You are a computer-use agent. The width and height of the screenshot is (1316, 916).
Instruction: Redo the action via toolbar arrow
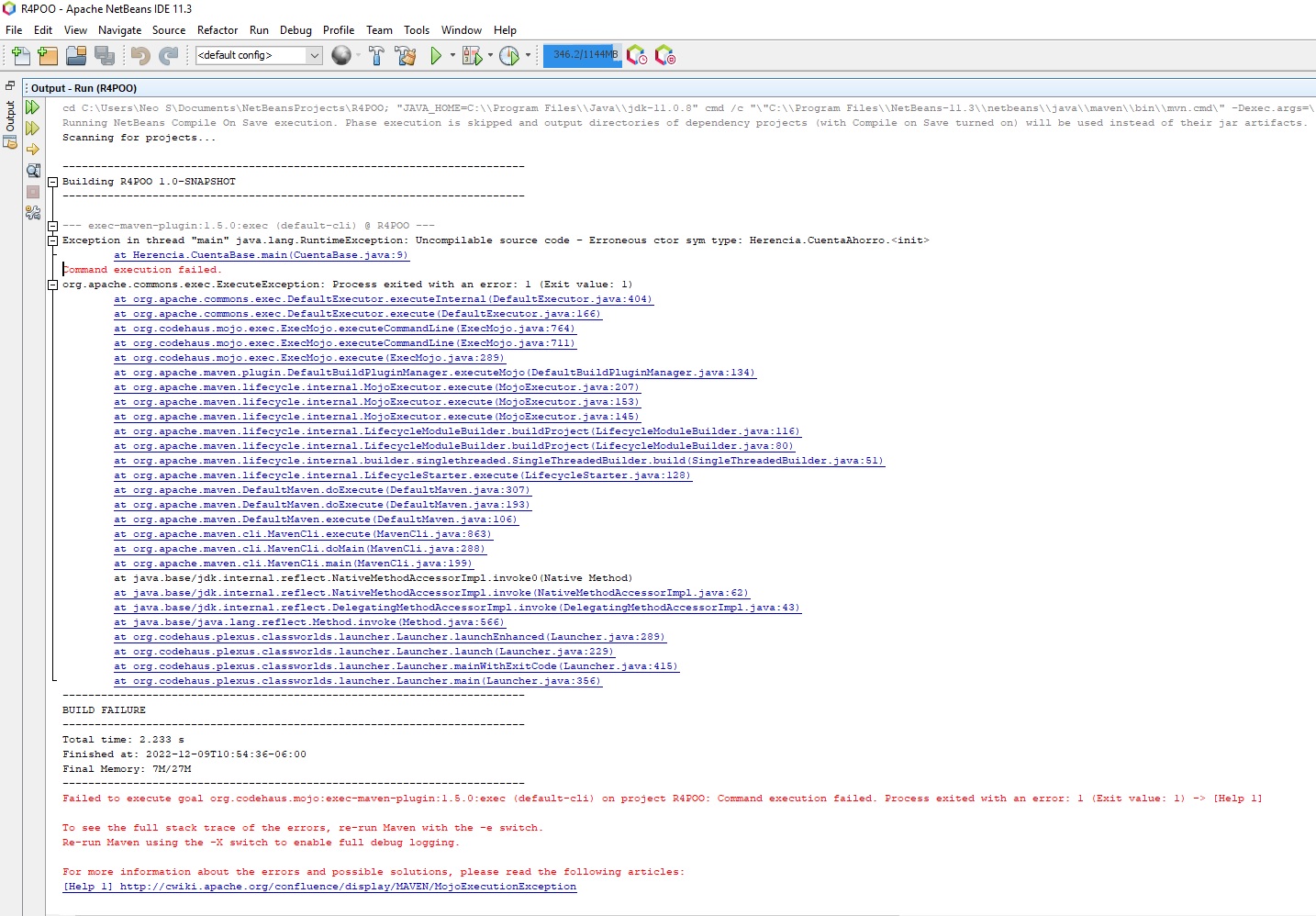click(x=168, y=56)
